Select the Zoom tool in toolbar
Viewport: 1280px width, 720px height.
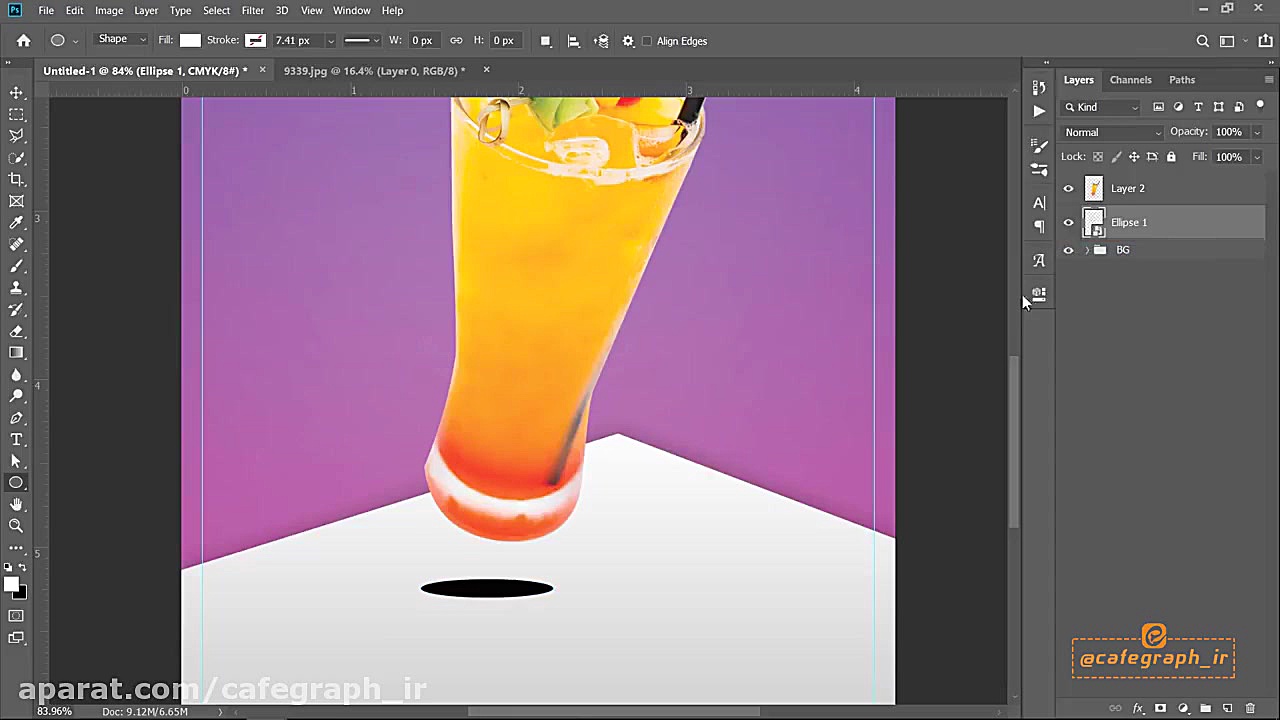(x=16, y=526)
